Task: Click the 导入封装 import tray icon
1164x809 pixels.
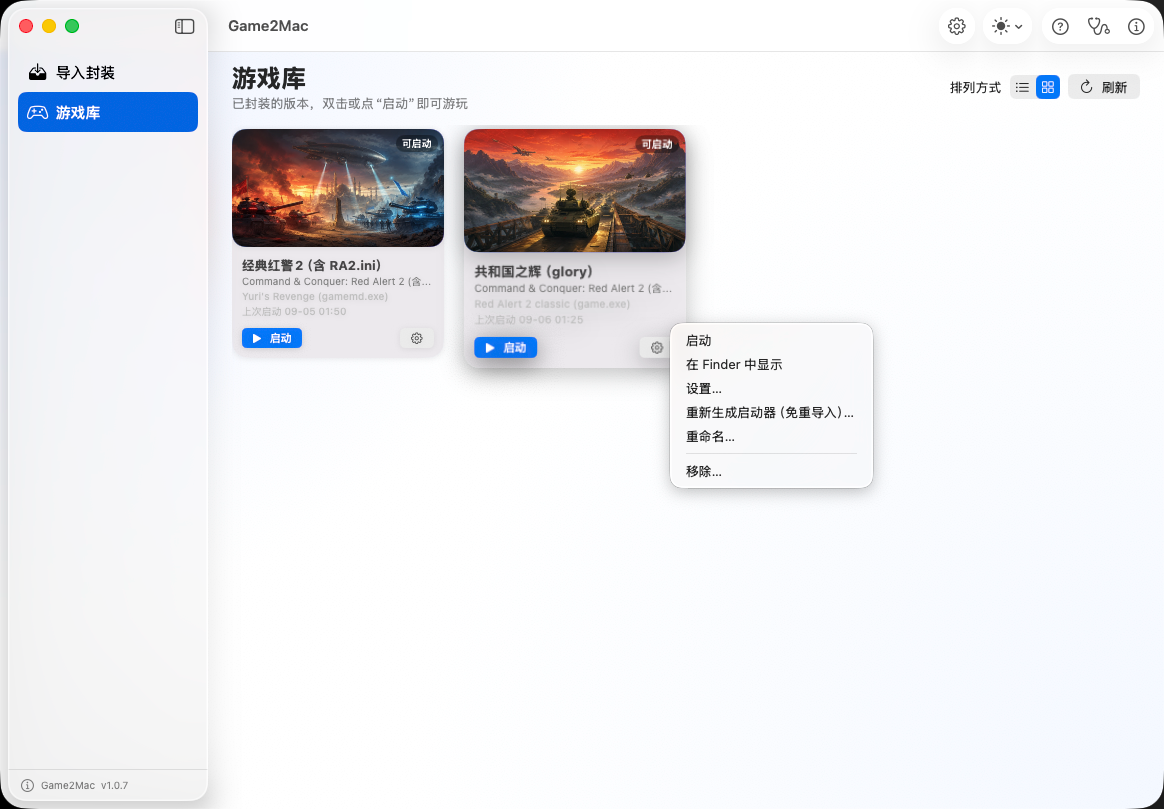Action: click(37, 72)
